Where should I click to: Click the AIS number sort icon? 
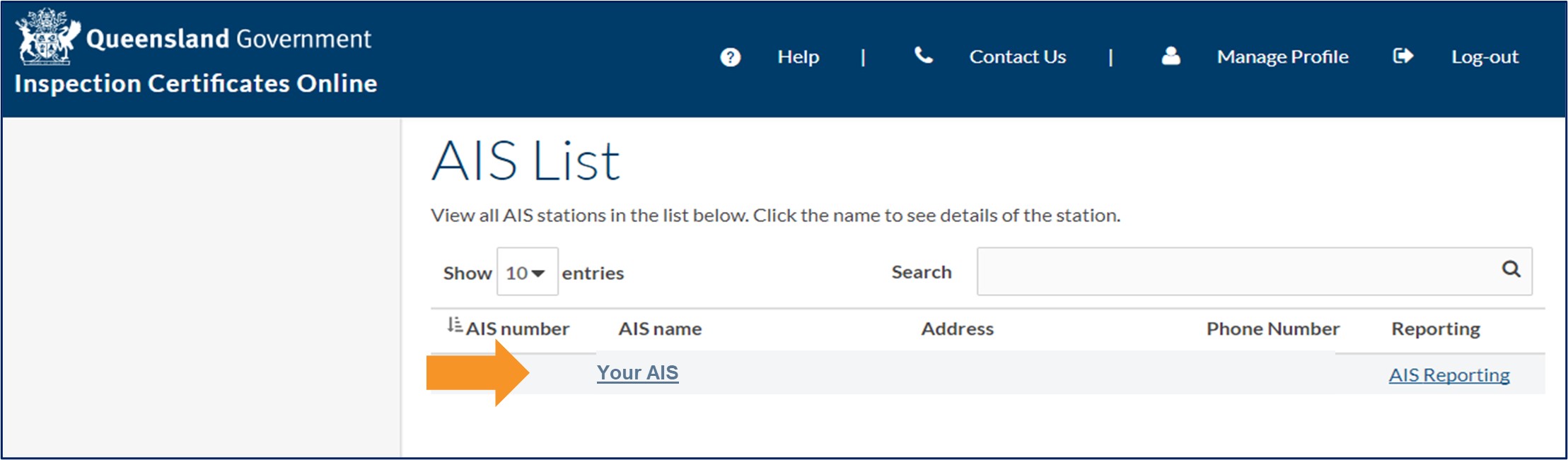454,326
